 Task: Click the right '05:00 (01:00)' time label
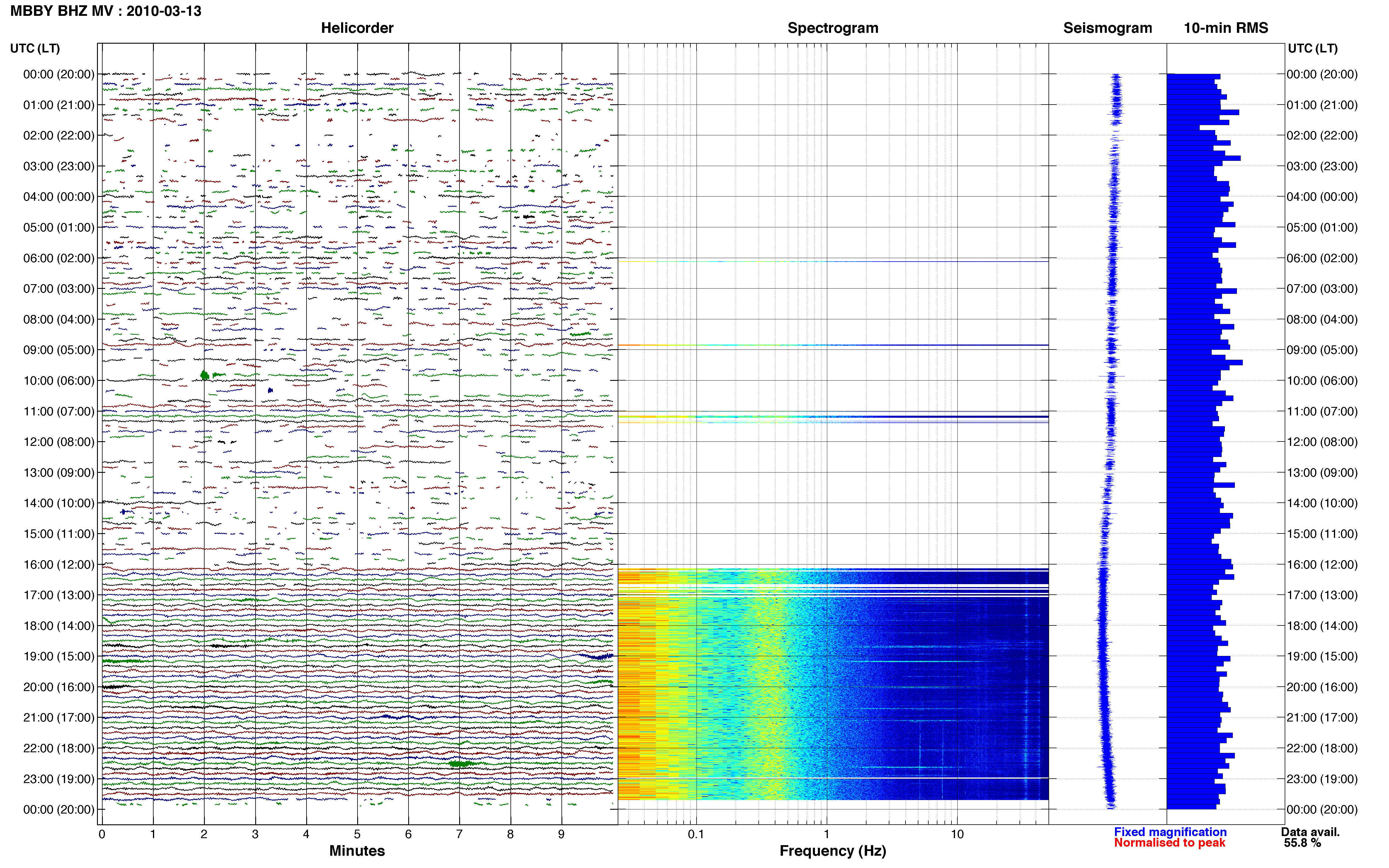click(1322, 227)
